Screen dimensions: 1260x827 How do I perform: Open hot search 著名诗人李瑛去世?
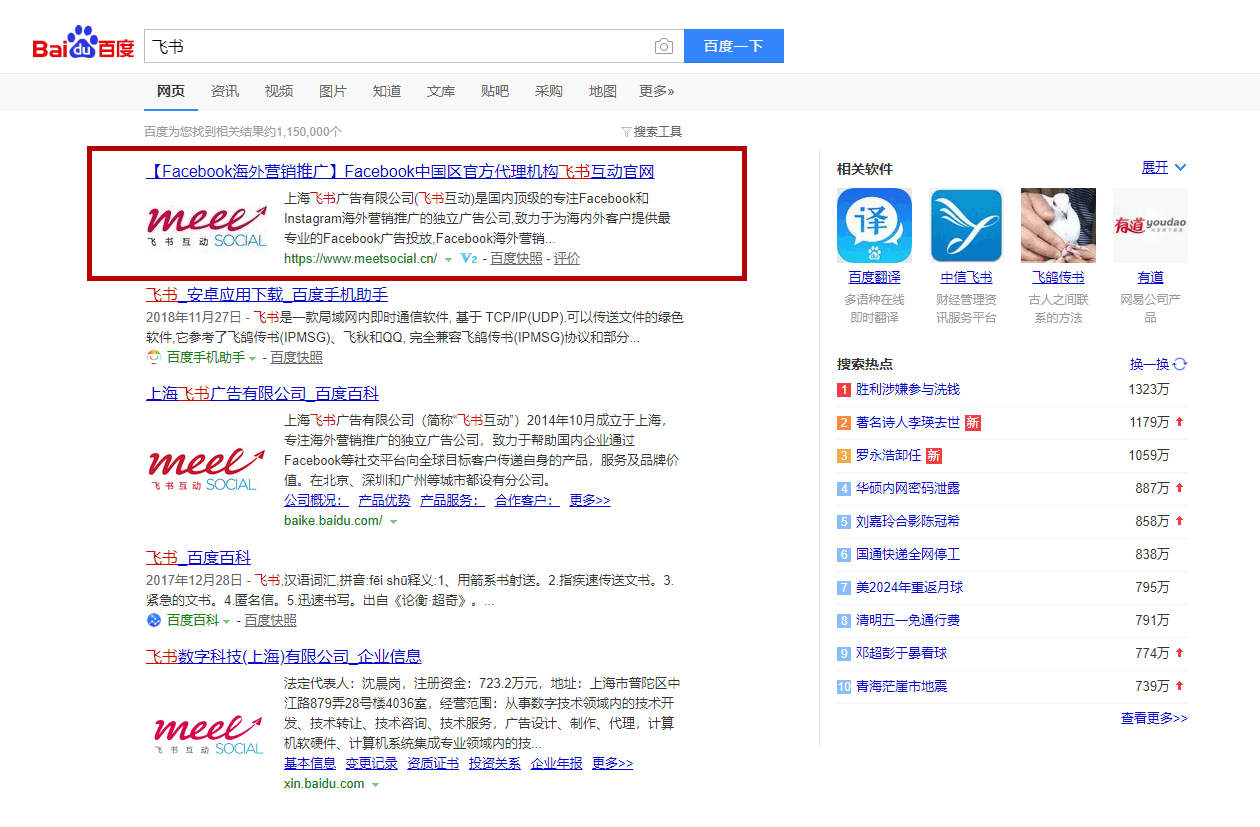pos(908,422)
